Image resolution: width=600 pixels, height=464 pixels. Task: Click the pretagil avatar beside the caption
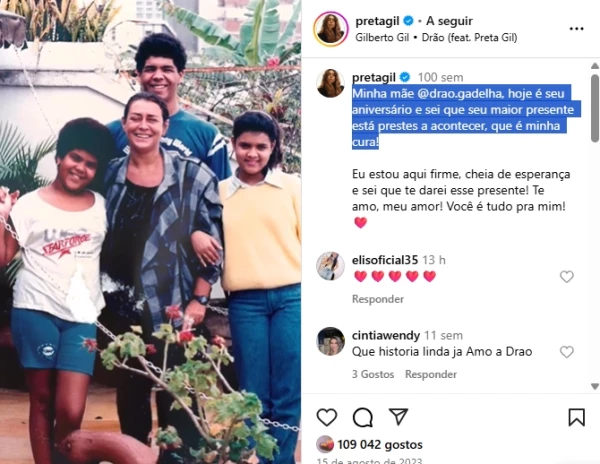tap(330, 83)
